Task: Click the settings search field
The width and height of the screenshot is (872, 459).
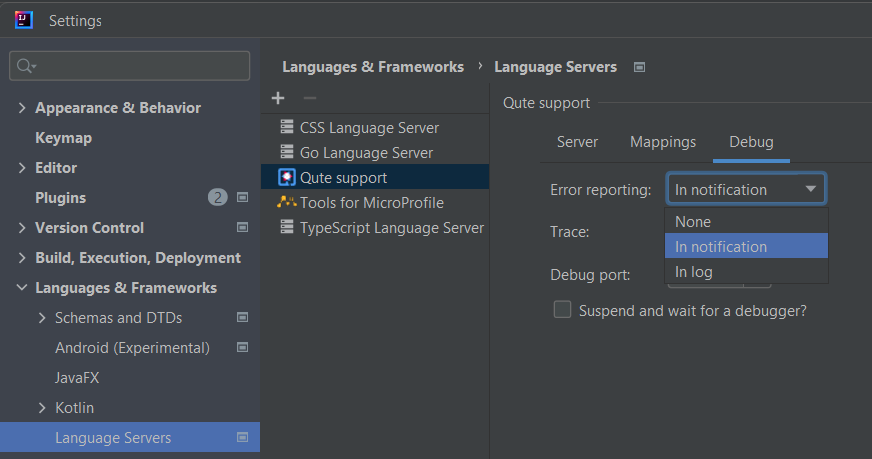Action: click(x=130, y=66)
